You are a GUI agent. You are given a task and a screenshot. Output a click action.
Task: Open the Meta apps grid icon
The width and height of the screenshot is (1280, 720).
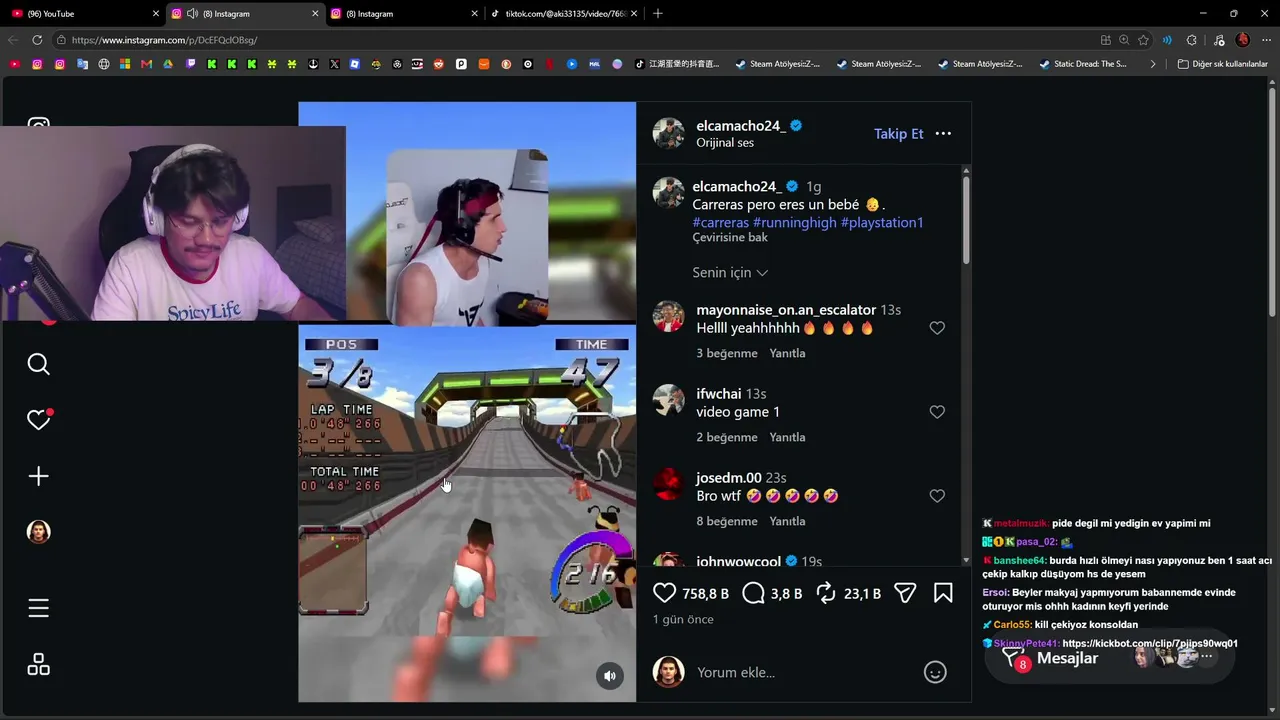(38, 665)
